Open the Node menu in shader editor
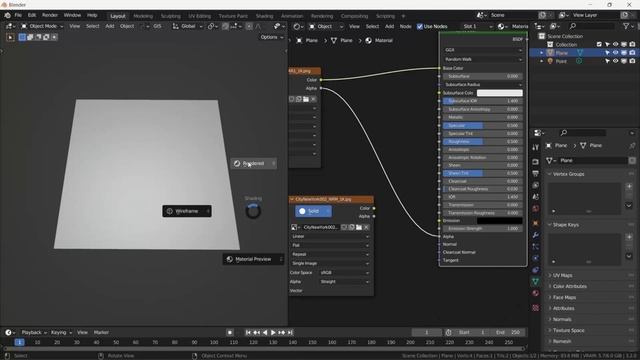 (405, 27)
